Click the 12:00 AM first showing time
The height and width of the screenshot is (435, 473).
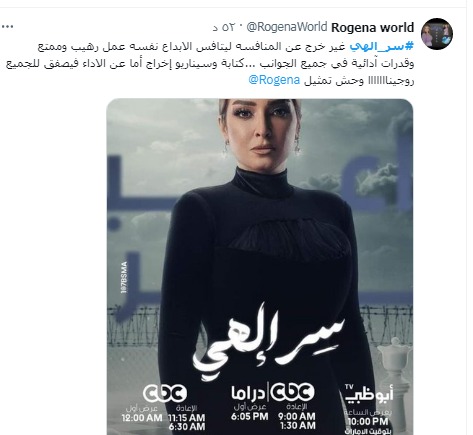[142, 418]
